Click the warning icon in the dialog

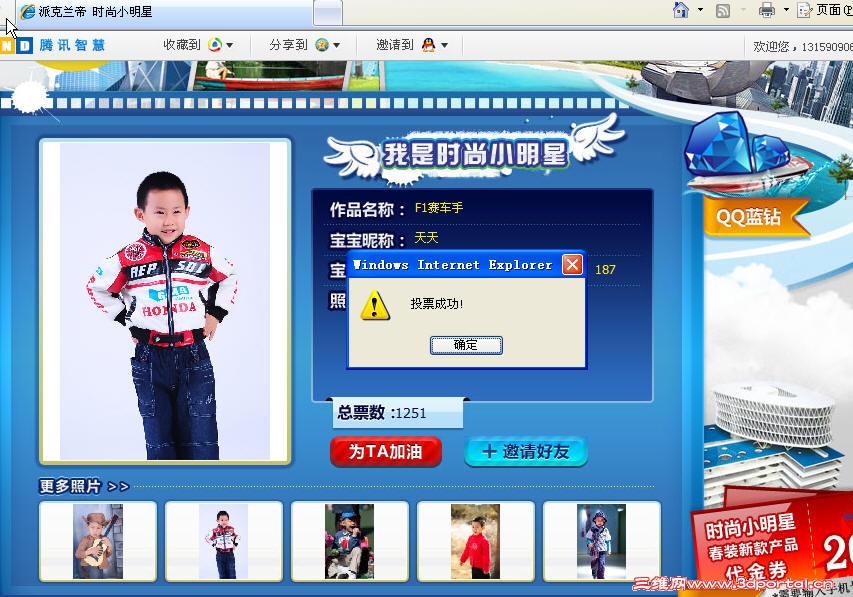[x=375, y=305]
